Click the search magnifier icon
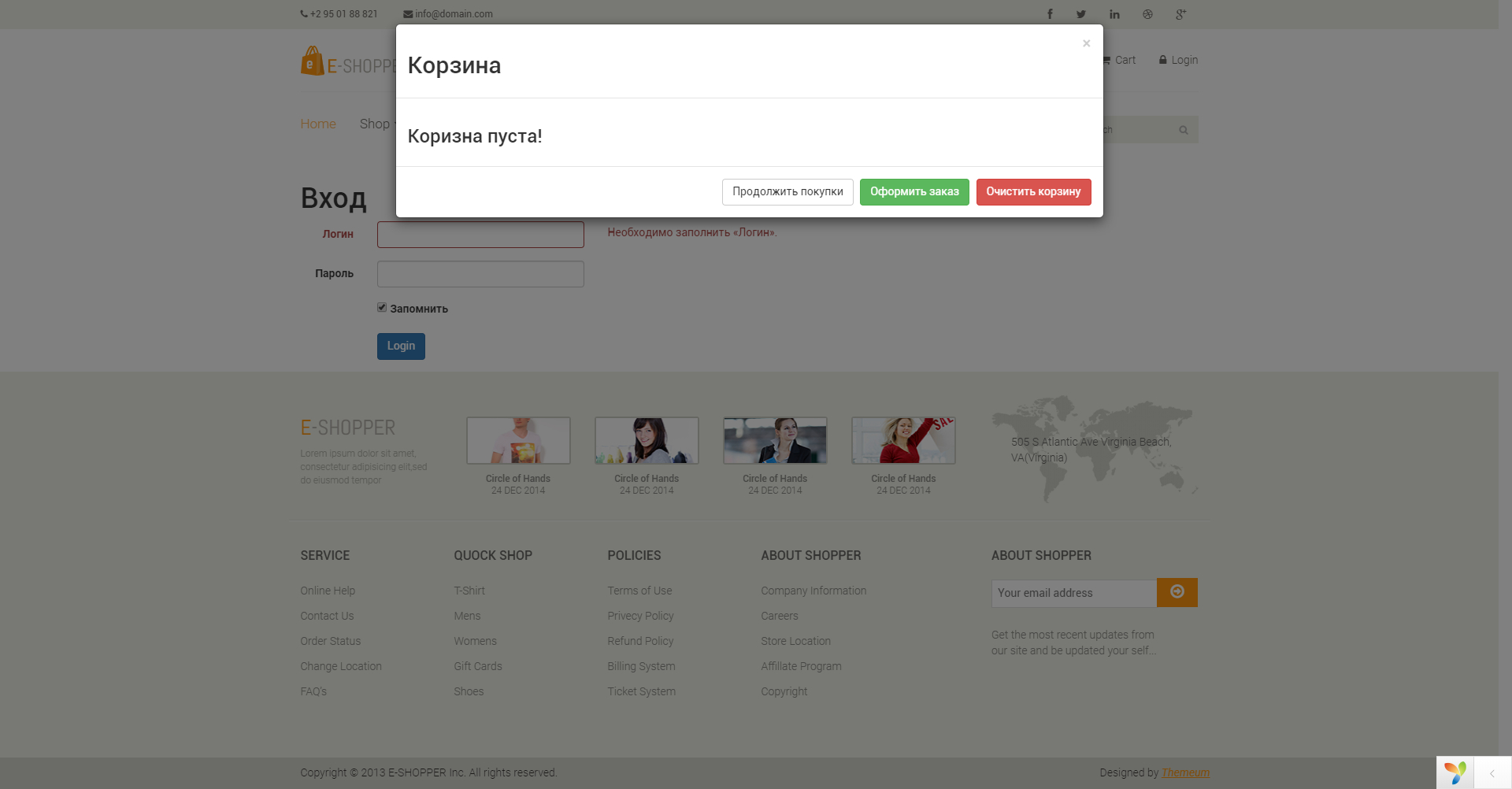This screenshot has height=789, width=1512. pyautogui.click(x=1183, y=130)
